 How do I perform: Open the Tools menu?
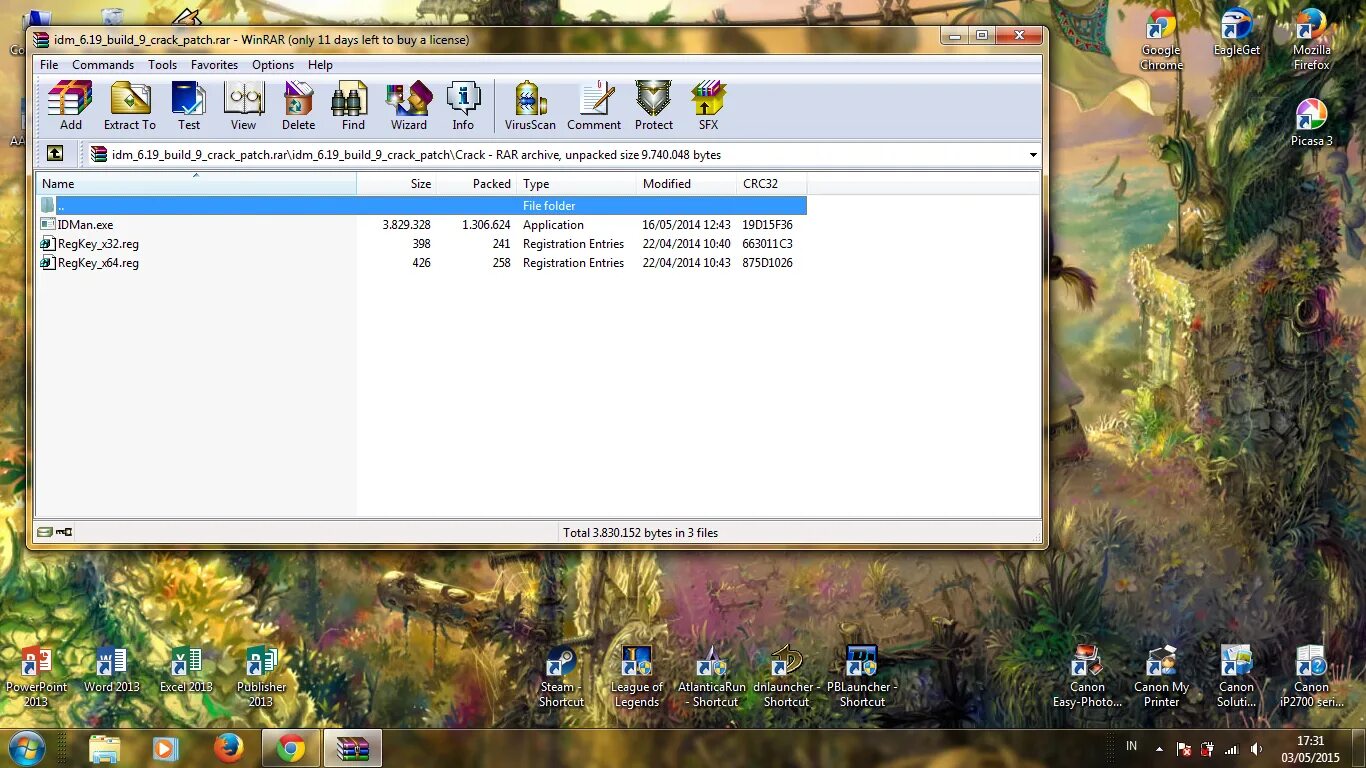pyautogui.click(x=163, y=65)
